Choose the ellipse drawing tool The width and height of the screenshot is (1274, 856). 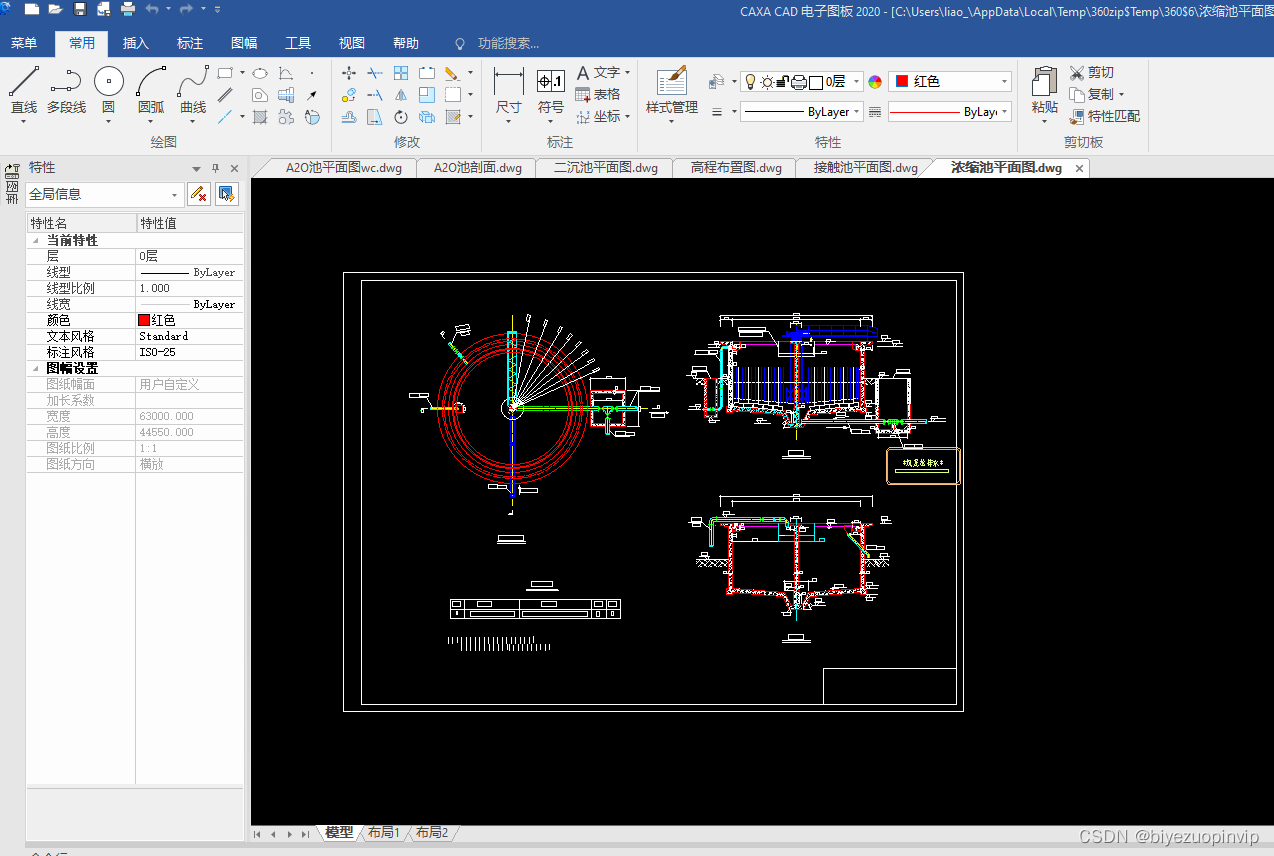pos(259,73)
